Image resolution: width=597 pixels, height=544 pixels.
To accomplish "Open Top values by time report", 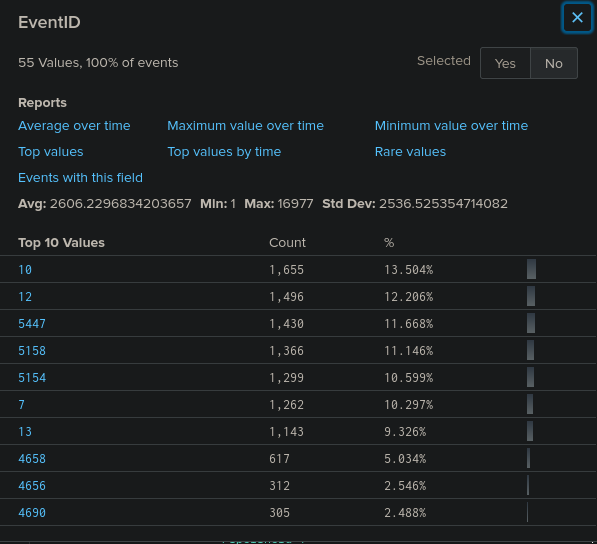I will pyautogui.click(x=224, y=152).
